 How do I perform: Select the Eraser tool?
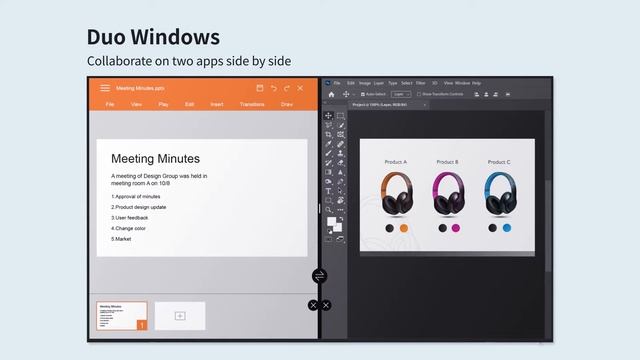click(340, 163)
